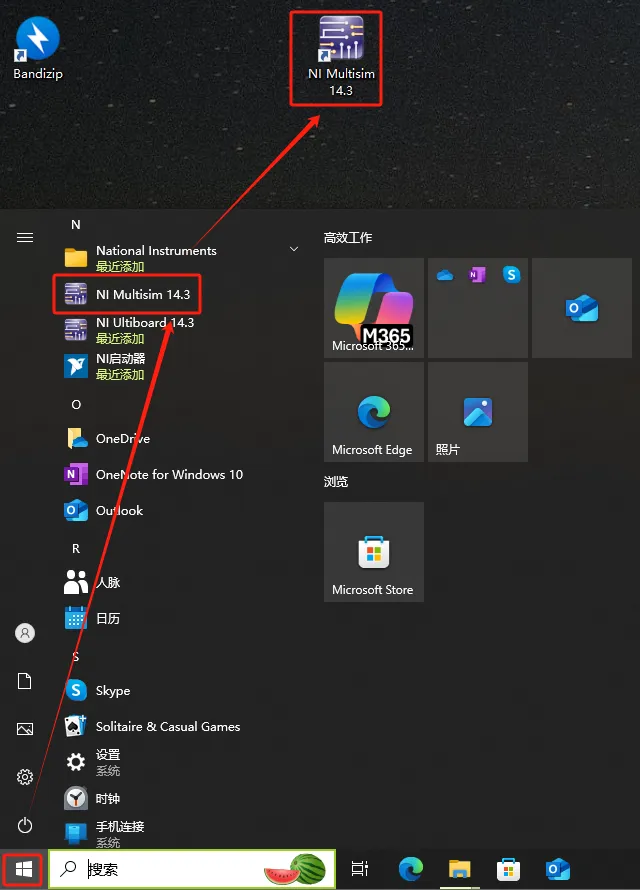Open Task View on the taskbar

(360, 868)
